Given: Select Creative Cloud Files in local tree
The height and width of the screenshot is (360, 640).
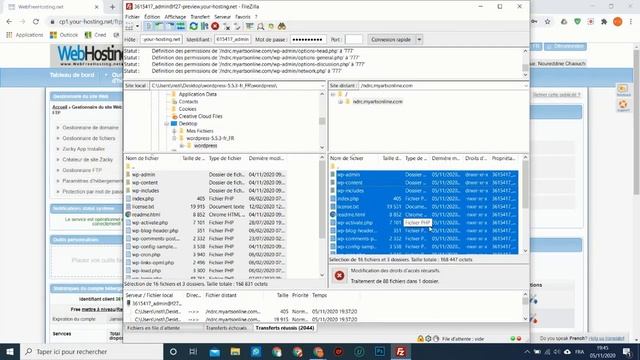Looking at the screenshot, I should tap(200, 116).
